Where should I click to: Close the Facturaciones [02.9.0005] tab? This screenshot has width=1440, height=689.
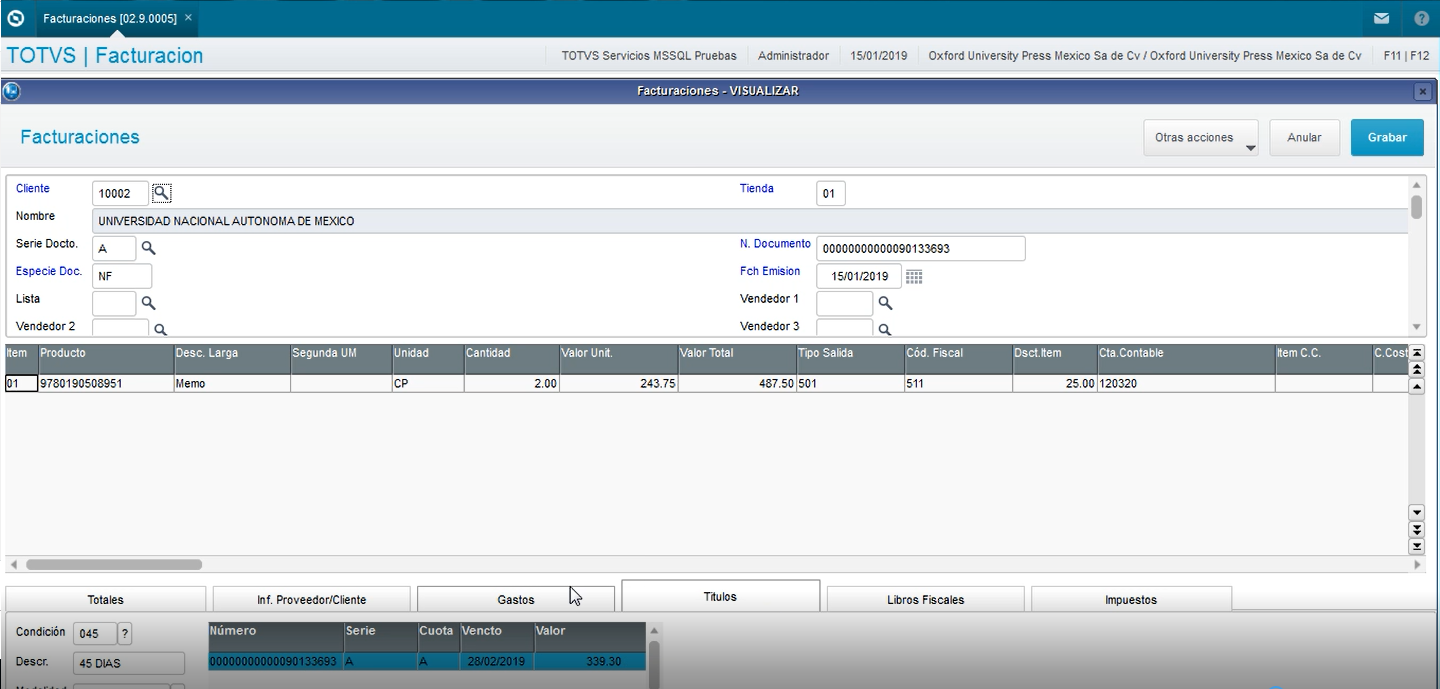(x=188, y=18)
